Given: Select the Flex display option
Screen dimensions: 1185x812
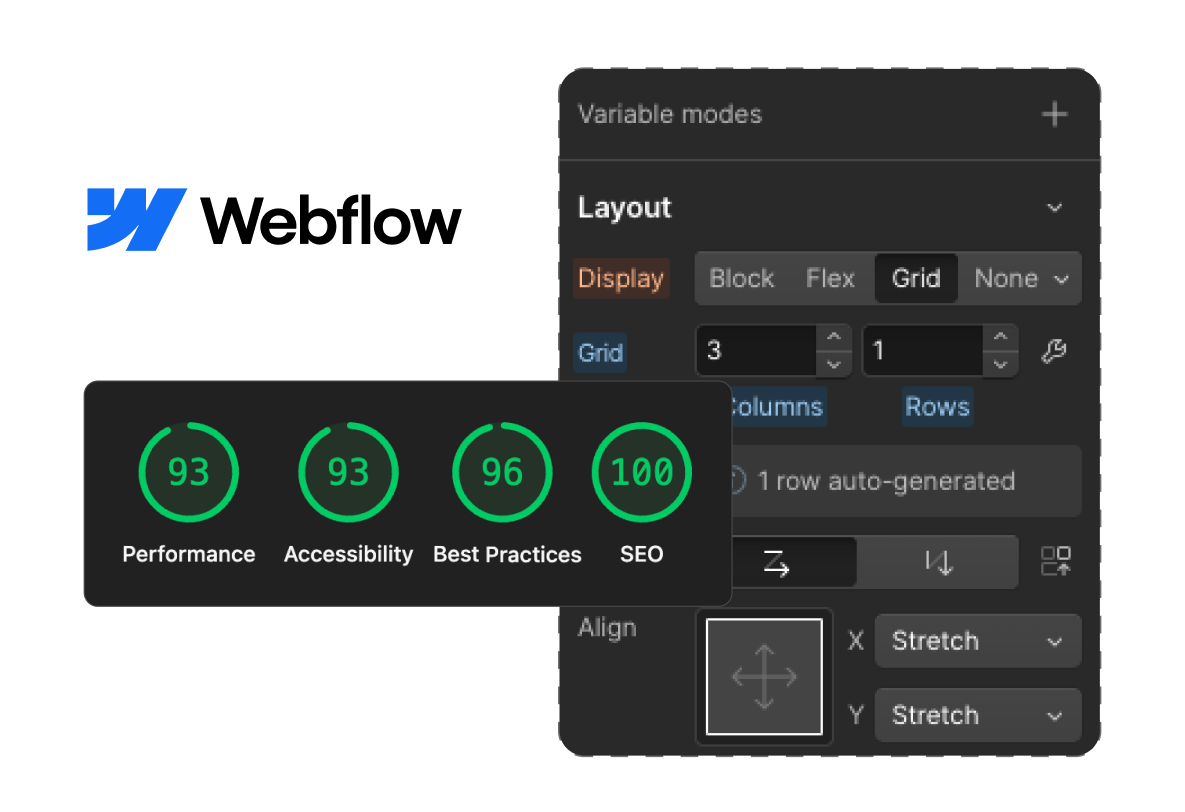Looking at the screenshot, I should pyautogui.click(x=830, y=278).
